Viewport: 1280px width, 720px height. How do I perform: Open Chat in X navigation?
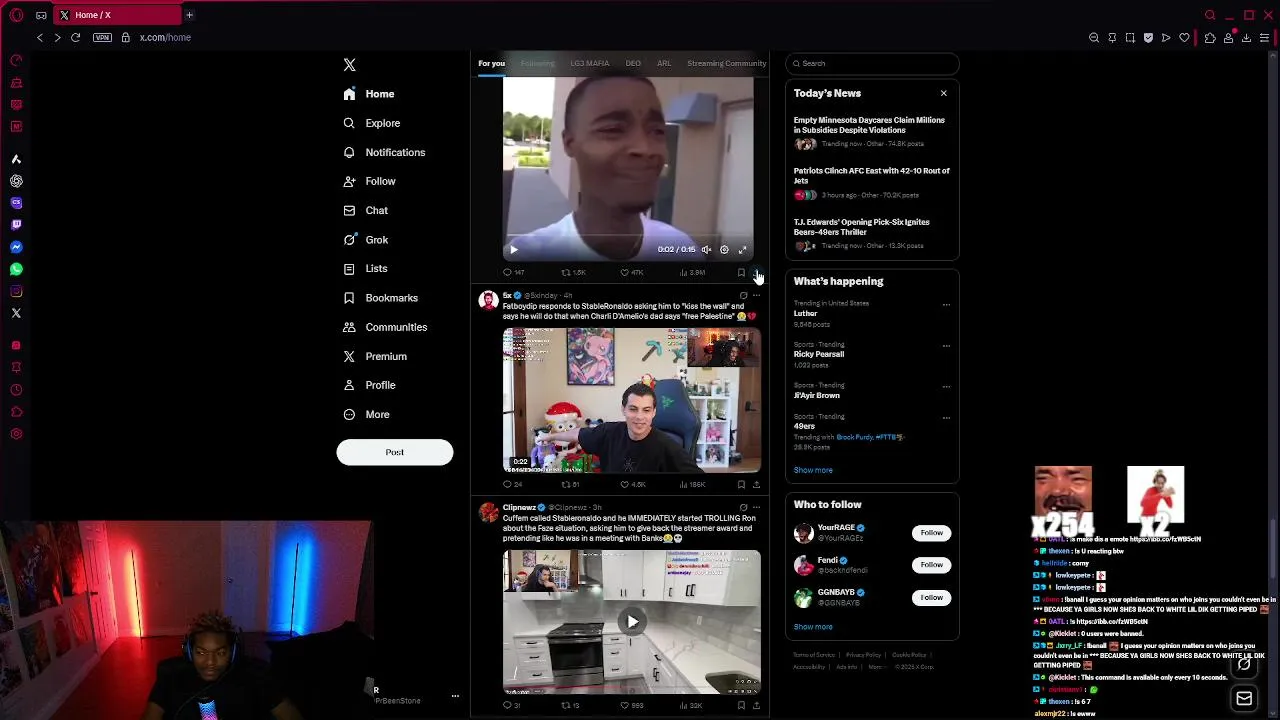366,210
